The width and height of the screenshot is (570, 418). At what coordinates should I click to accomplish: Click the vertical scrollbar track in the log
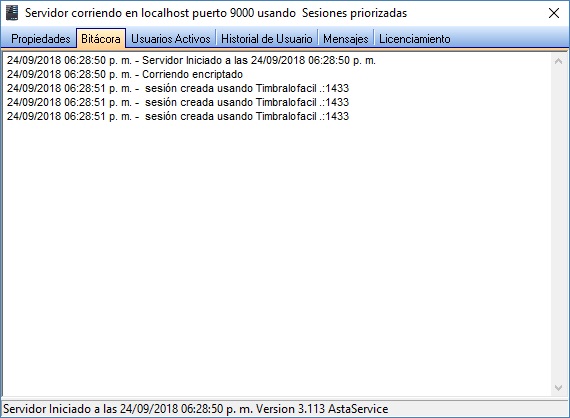558,224
